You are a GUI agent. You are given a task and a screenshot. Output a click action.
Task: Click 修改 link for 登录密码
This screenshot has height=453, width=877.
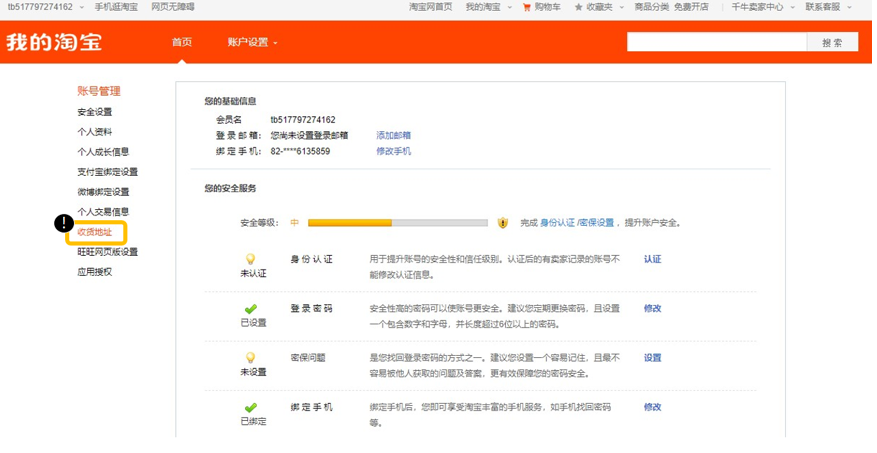coord(652,309)
